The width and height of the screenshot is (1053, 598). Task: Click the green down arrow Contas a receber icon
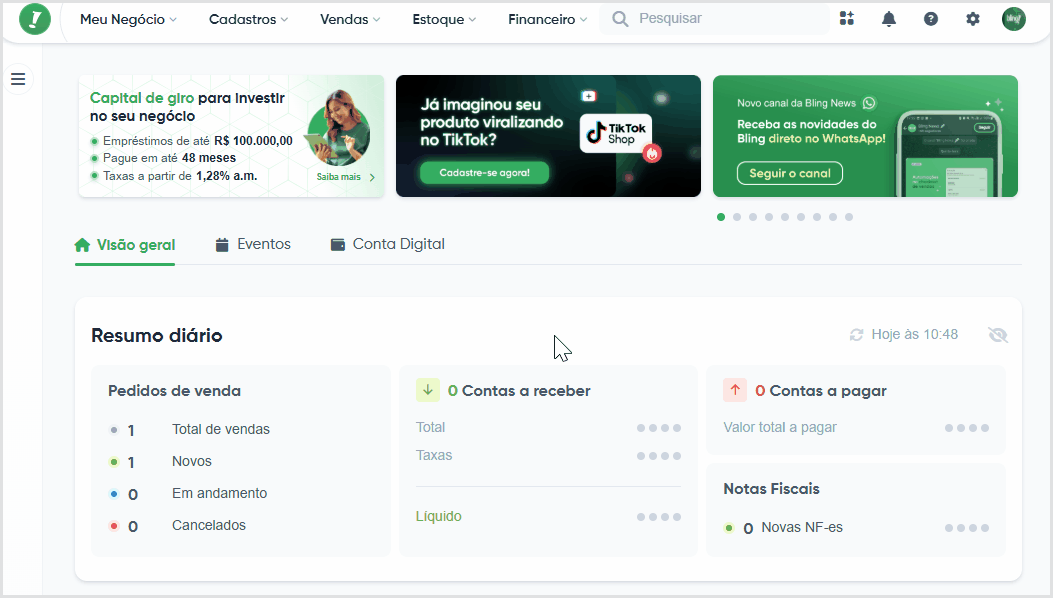point(428,390)
